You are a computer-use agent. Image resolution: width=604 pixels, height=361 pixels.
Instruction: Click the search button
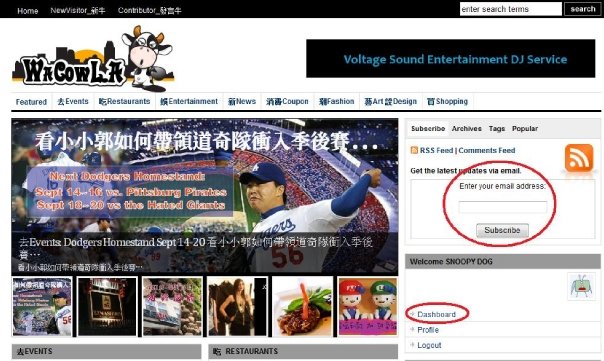[x=582, y=9]
